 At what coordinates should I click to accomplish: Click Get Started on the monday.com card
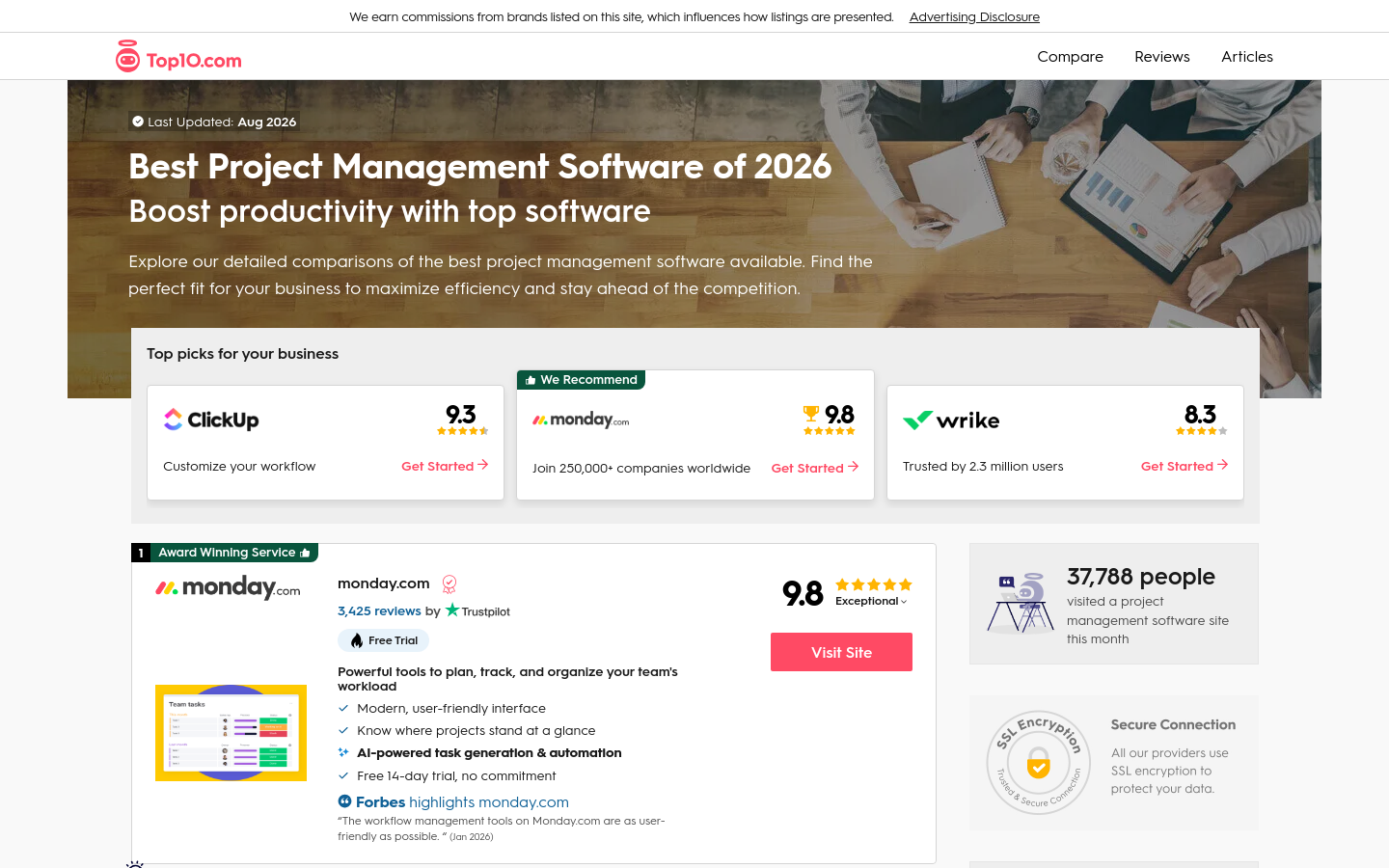point(815,468)
